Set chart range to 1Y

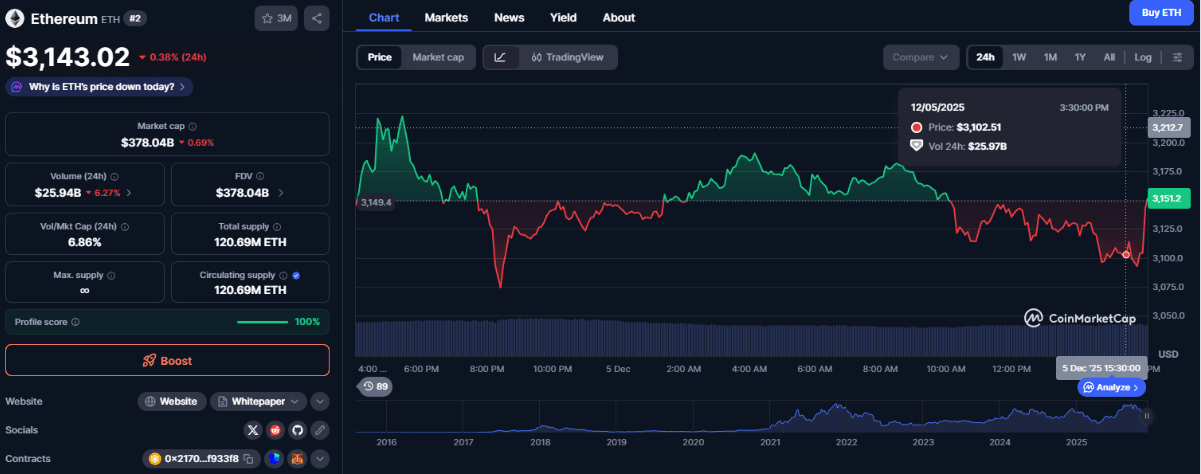(x=1080, y=57)
